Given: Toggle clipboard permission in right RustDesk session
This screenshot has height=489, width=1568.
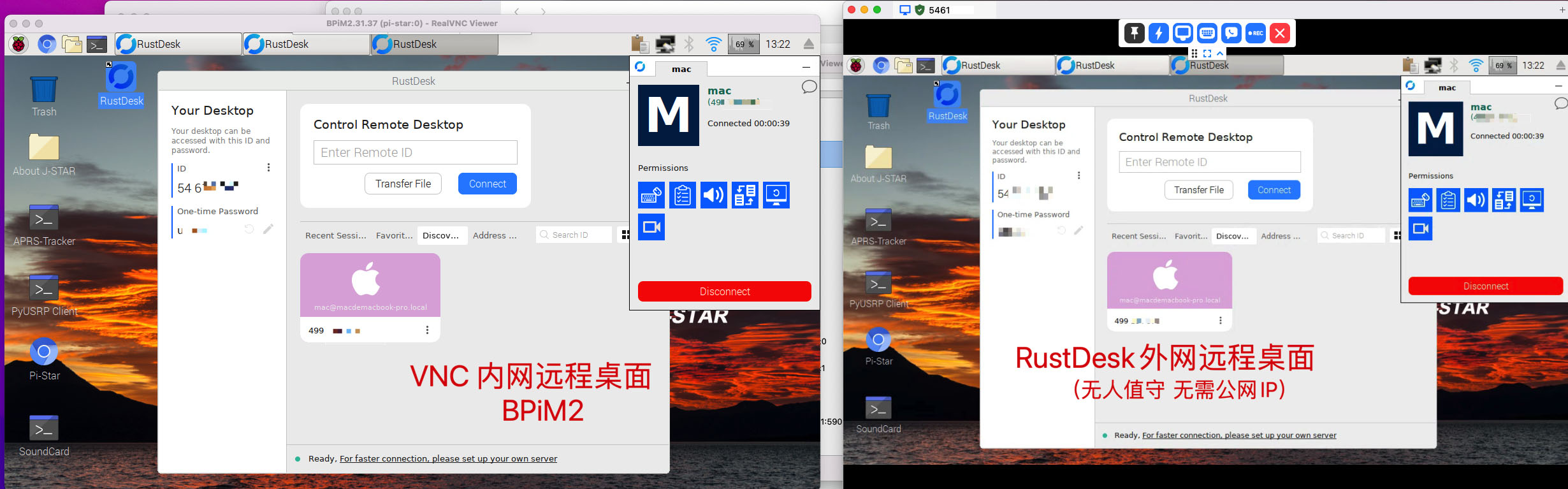Looking at the screenshot, I should click(1448, 200).
